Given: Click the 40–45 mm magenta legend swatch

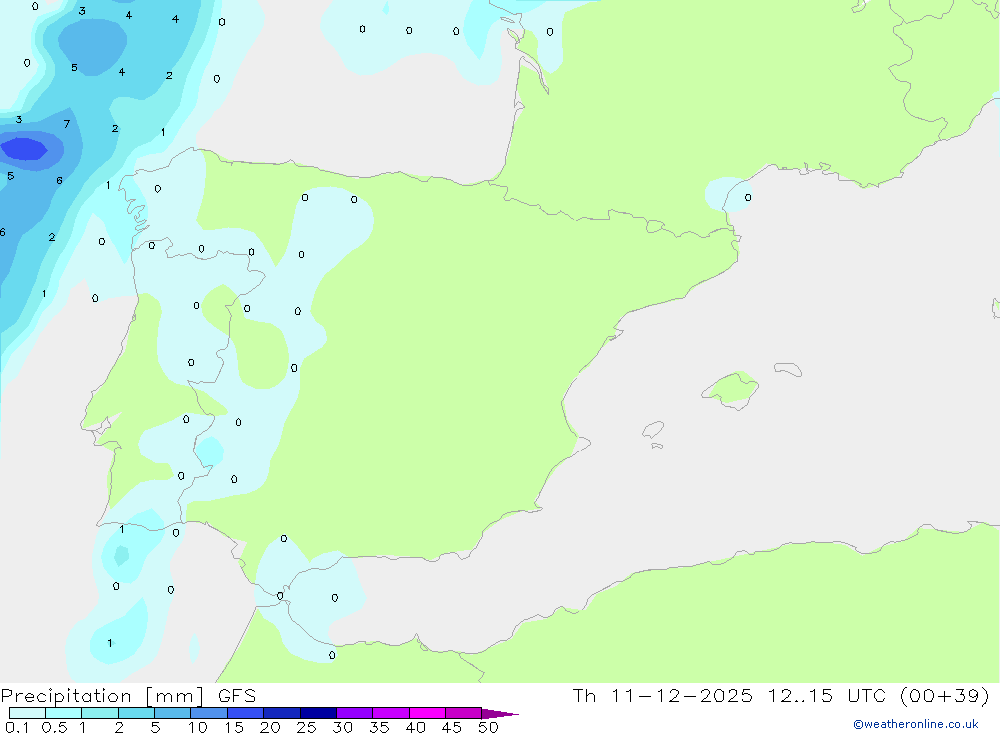Looking at the screenshot, I should click(427, 713).
